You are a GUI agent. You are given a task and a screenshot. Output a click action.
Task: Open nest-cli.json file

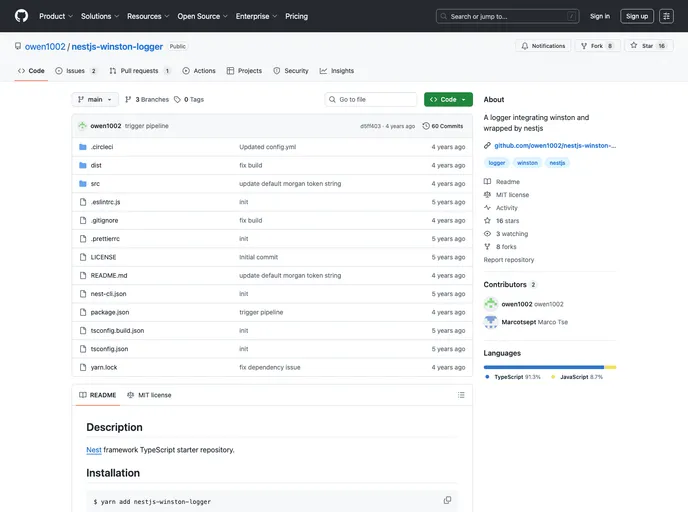pos(108,294)
